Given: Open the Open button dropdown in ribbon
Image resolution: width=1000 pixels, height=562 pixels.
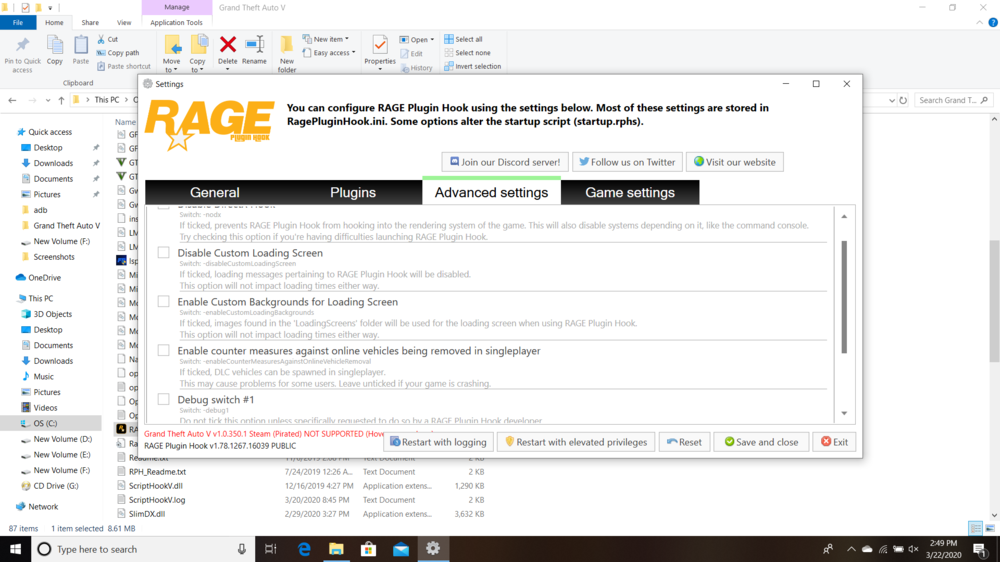Looking at the screenshot, I should click(x=432, y=40).
